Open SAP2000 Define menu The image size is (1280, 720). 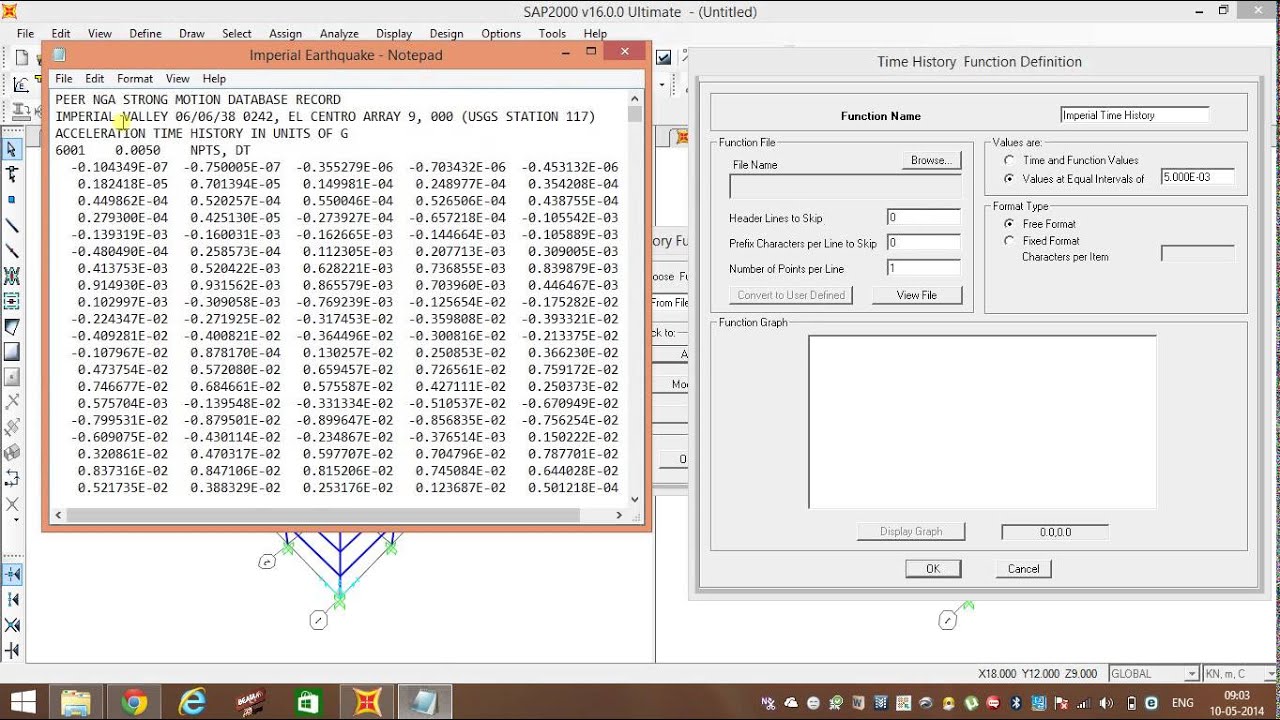145,33
